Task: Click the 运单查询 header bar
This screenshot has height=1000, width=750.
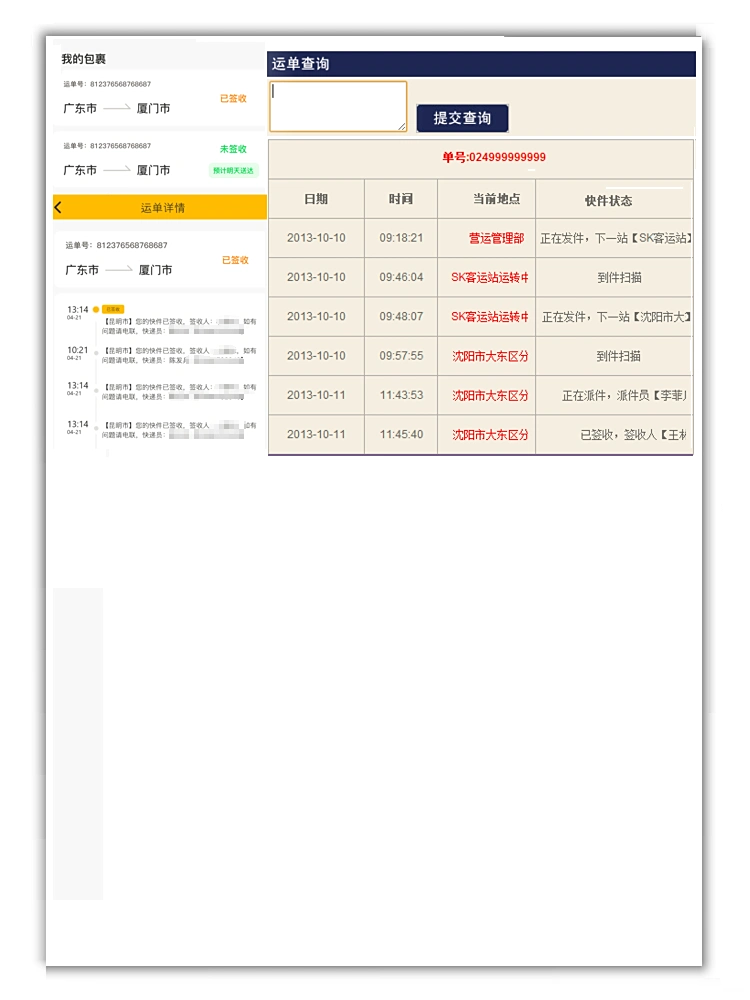Action: coord(480,64)
